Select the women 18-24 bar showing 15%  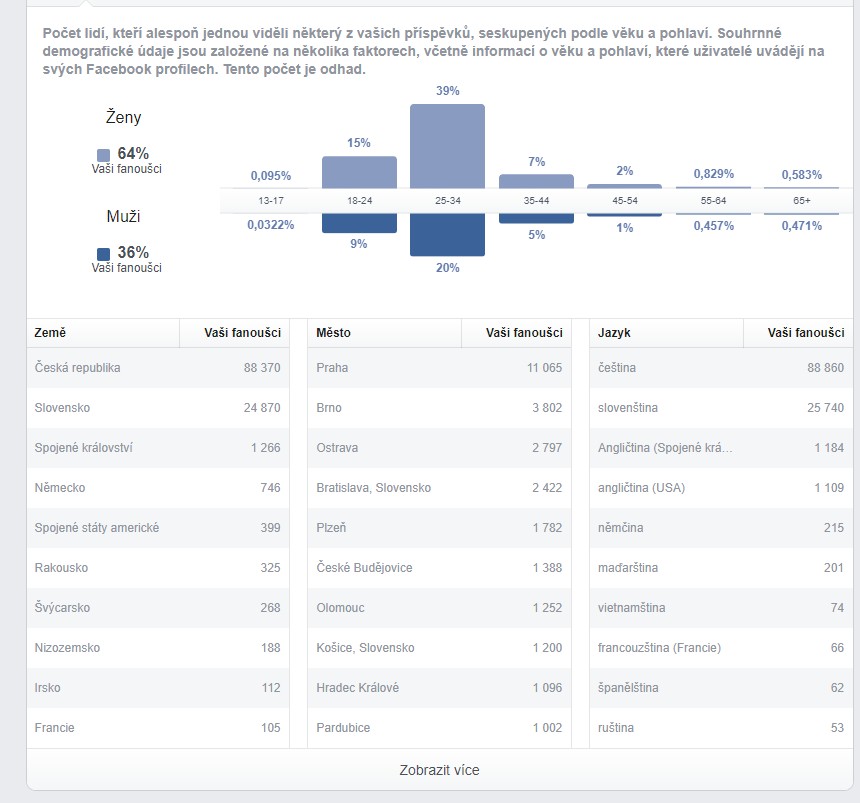(x=359, y=172)
